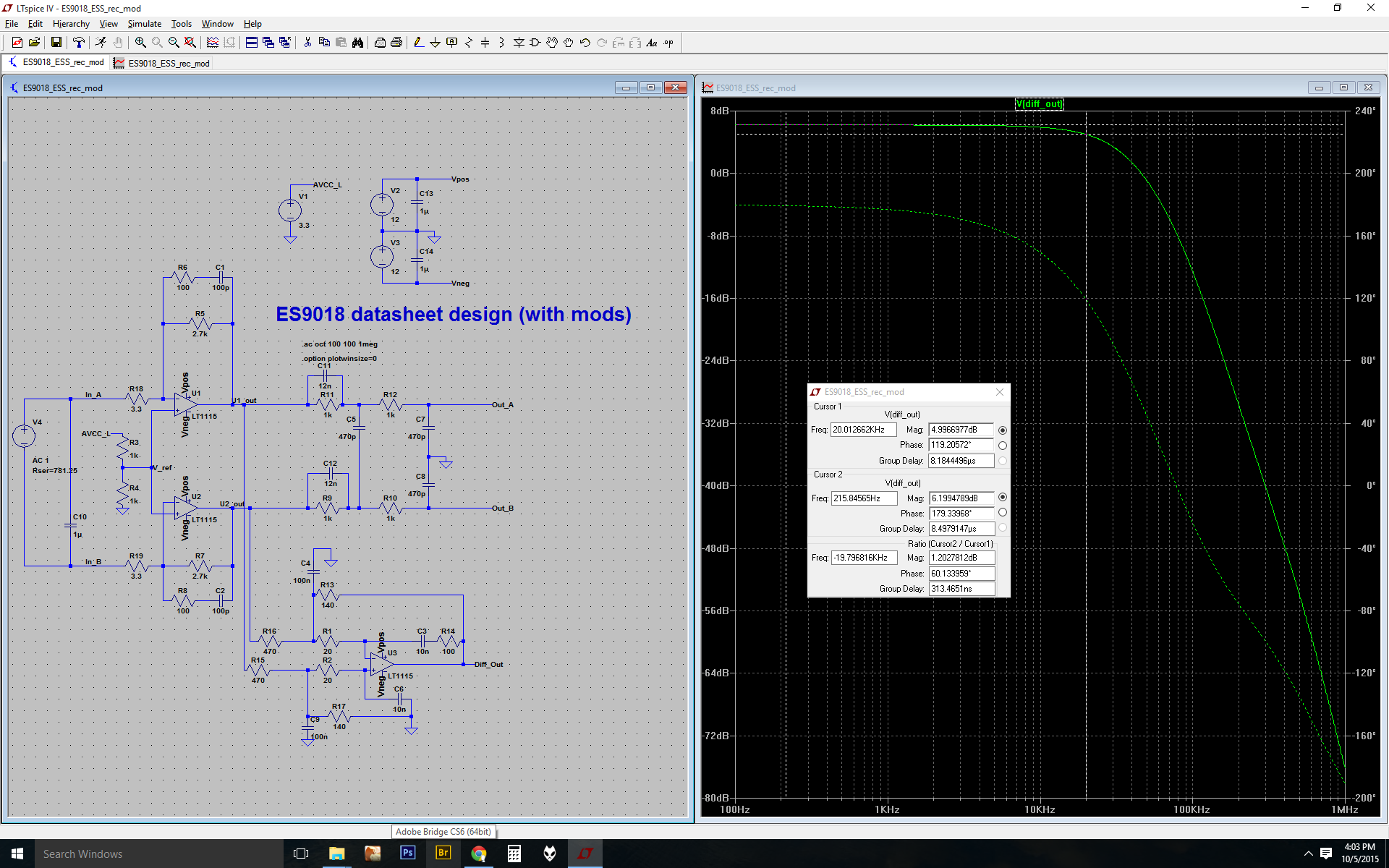Select the Inductor tool
This screenshot has width=1389, height=868.
(501, 43)
